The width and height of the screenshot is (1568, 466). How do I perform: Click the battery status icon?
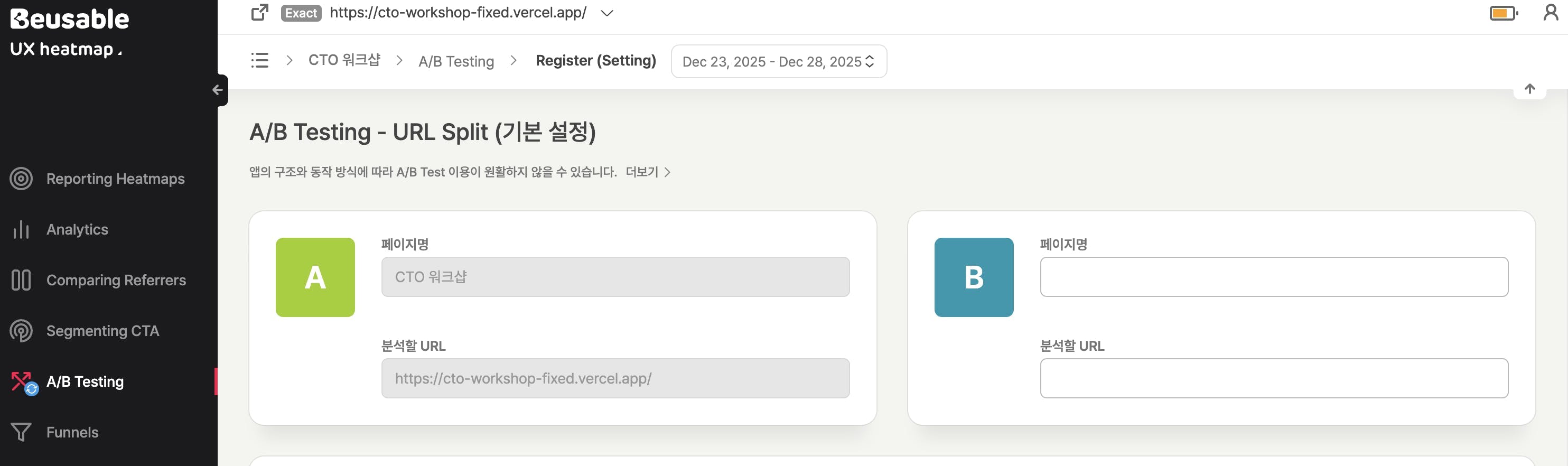(1503, 13)
